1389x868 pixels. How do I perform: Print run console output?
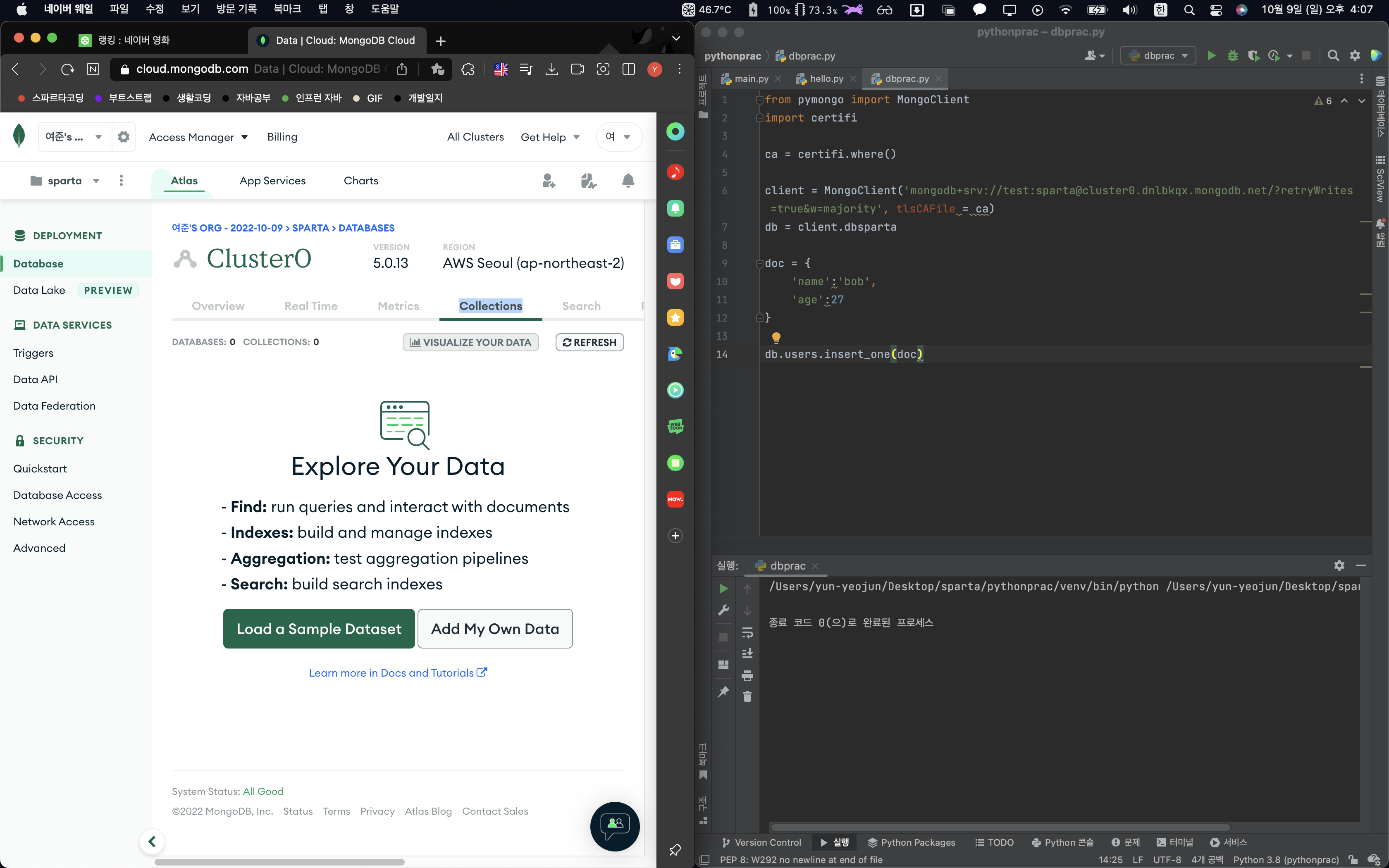(747, 675)
